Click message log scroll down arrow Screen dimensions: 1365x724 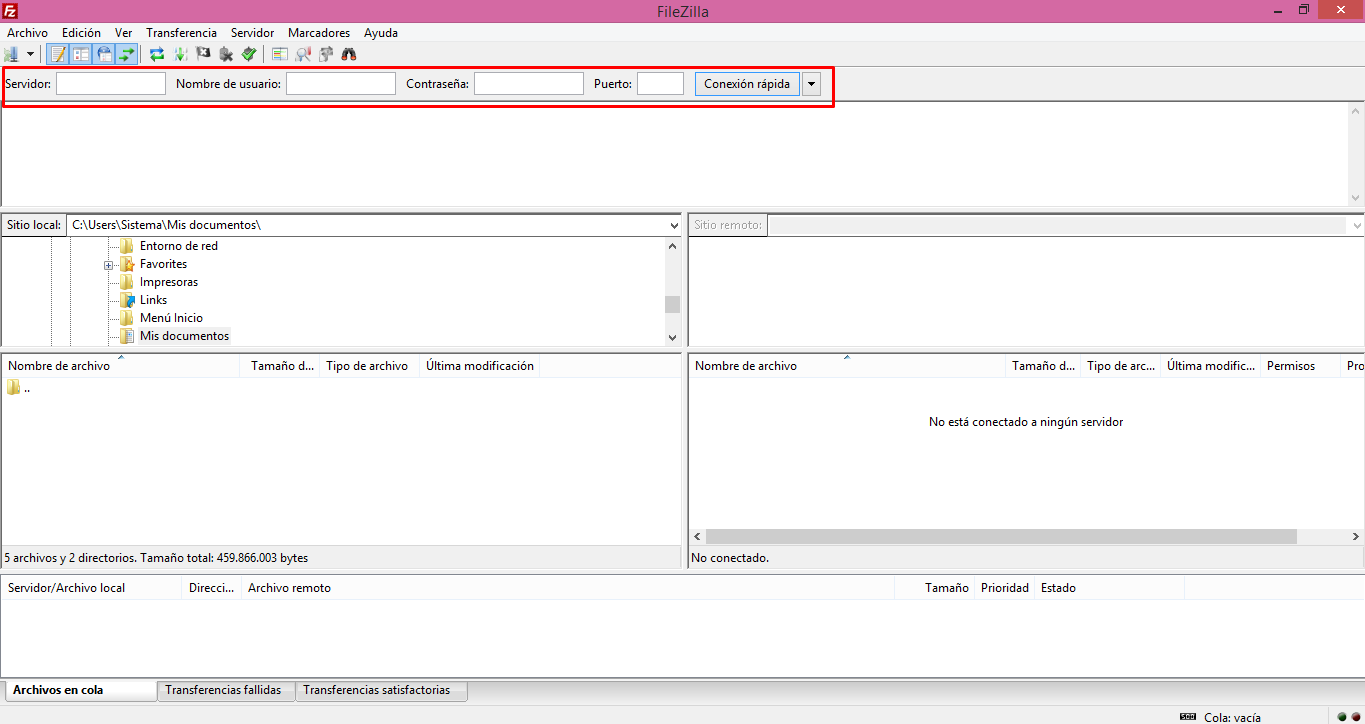pyautogui.click(x=1356, y=198)
